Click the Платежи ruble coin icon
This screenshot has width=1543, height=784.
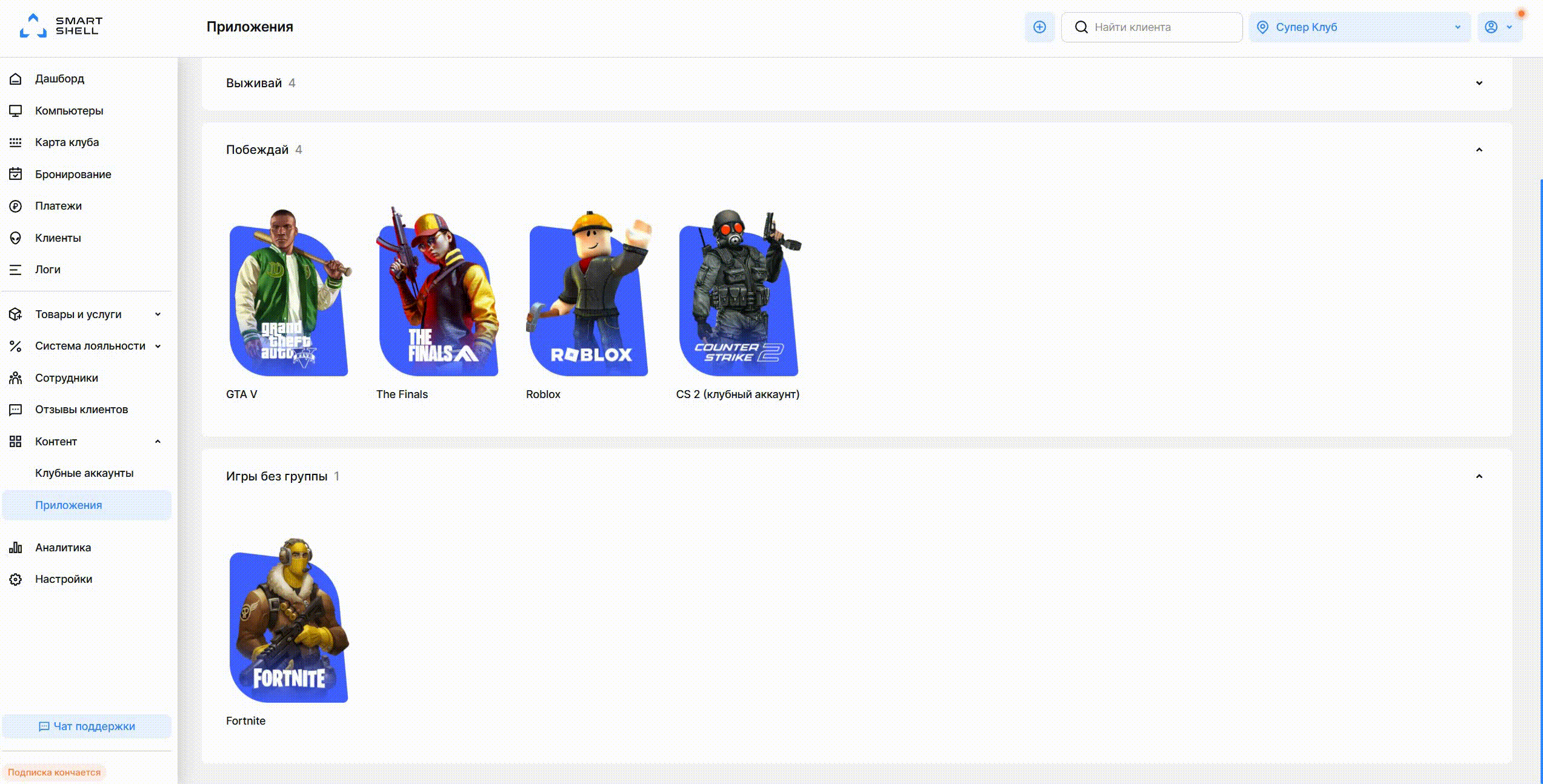pyautogui.click(x=16, y=206)
